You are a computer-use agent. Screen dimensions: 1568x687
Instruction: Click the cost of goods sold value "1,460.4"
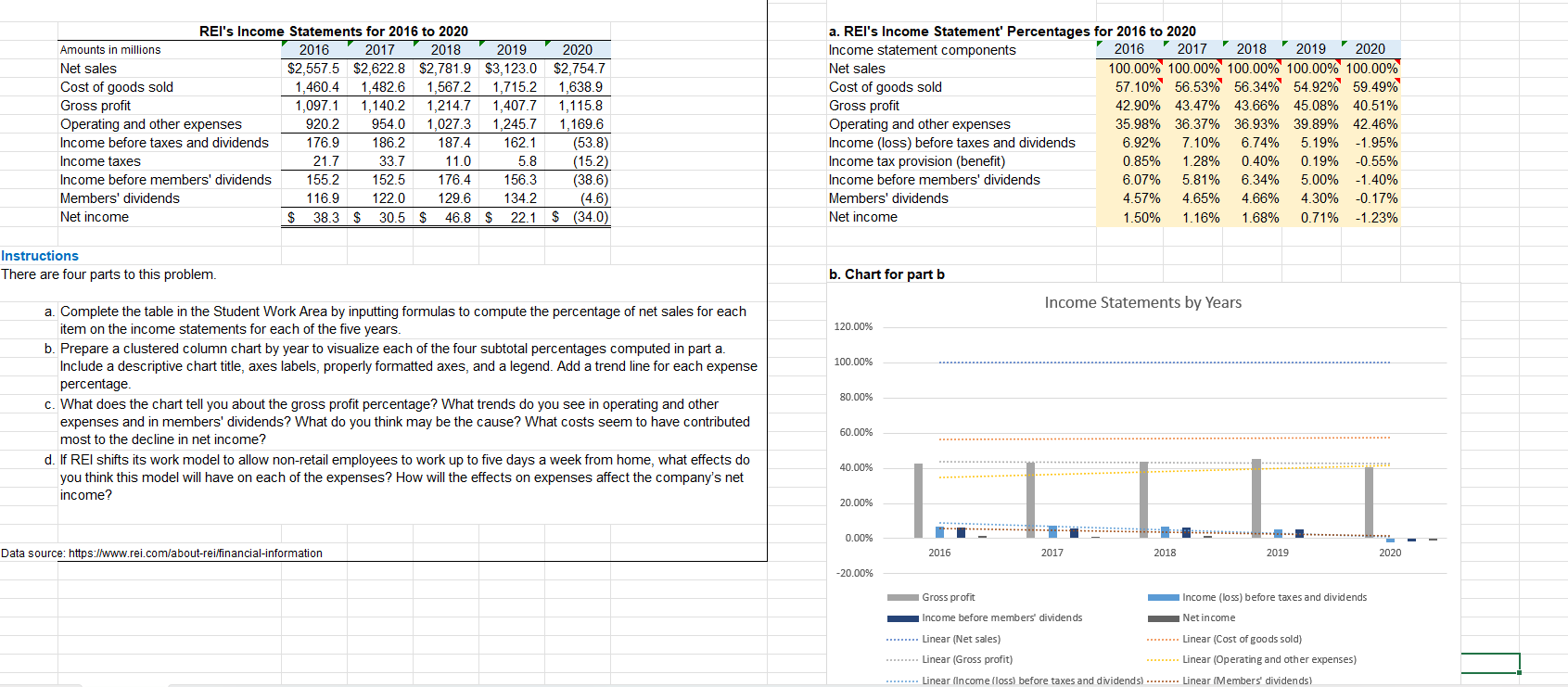point(317,87)
